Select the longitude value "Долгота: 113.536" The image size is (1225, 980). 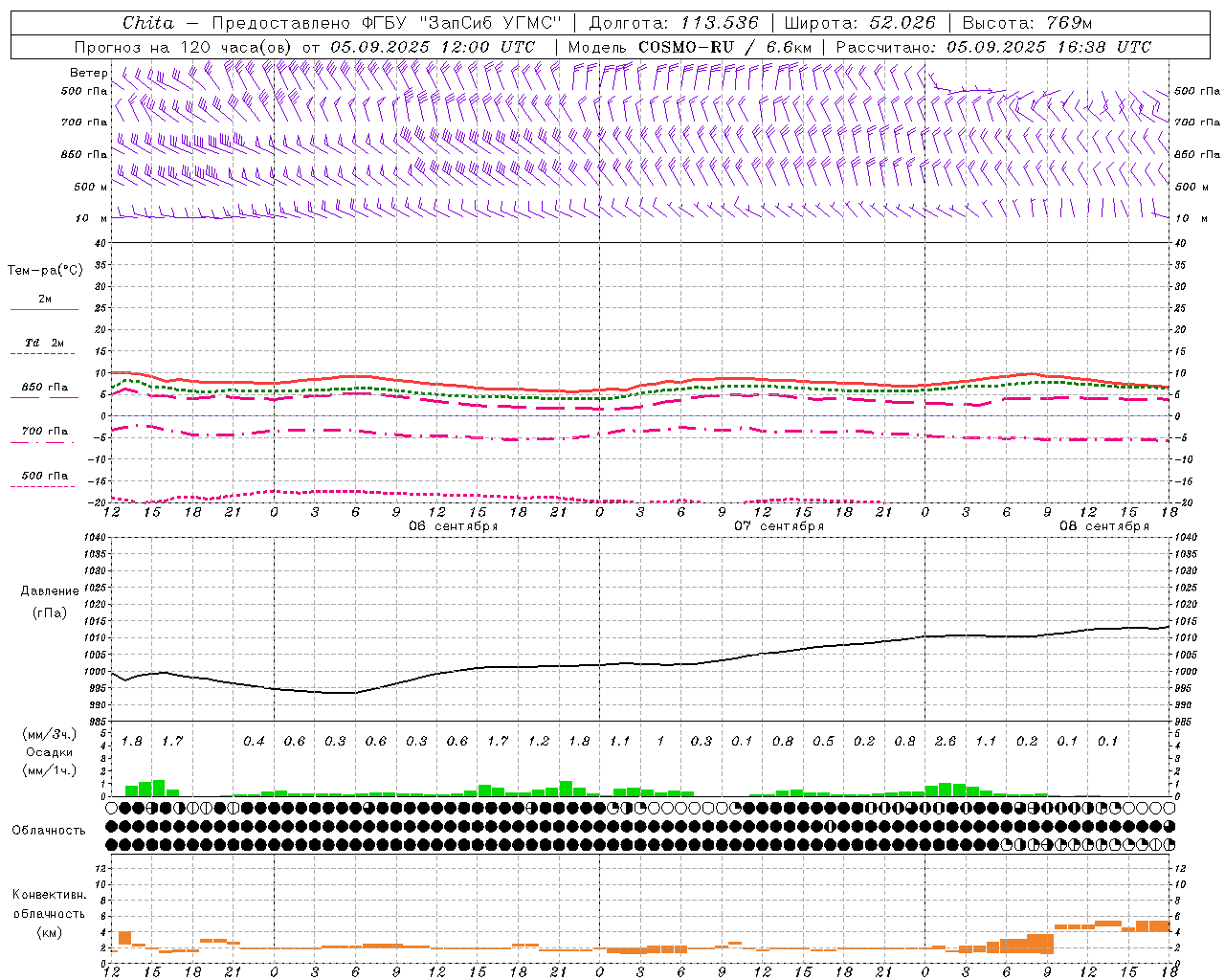click(674, 23)
